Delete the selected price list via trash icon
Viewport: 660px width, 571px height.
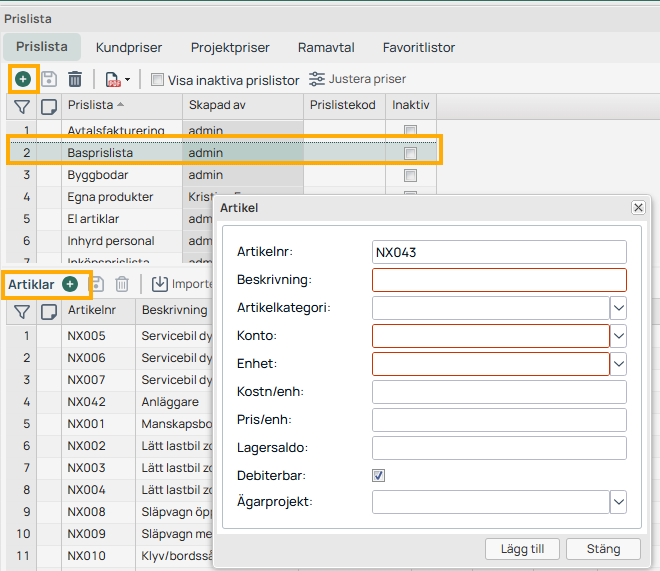pos(75,79)
